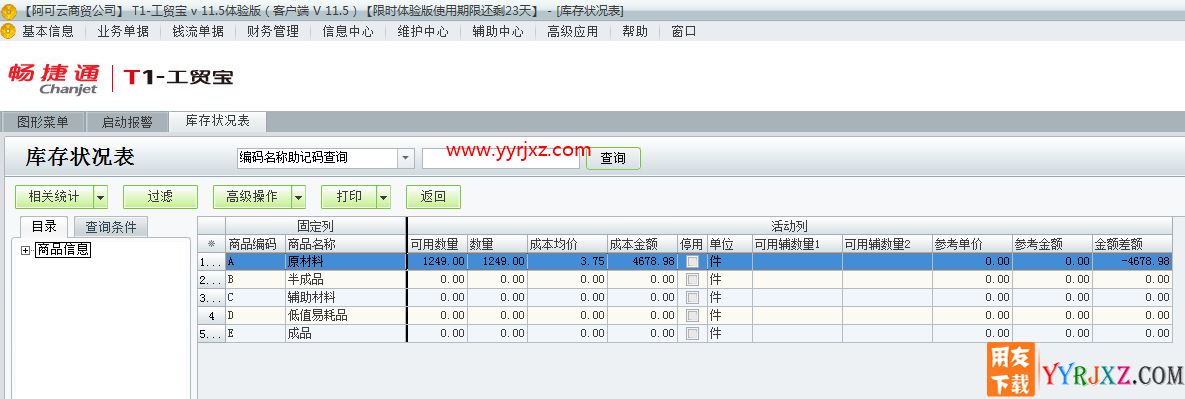Select the 原材料 product name cell

pos(345,261)
